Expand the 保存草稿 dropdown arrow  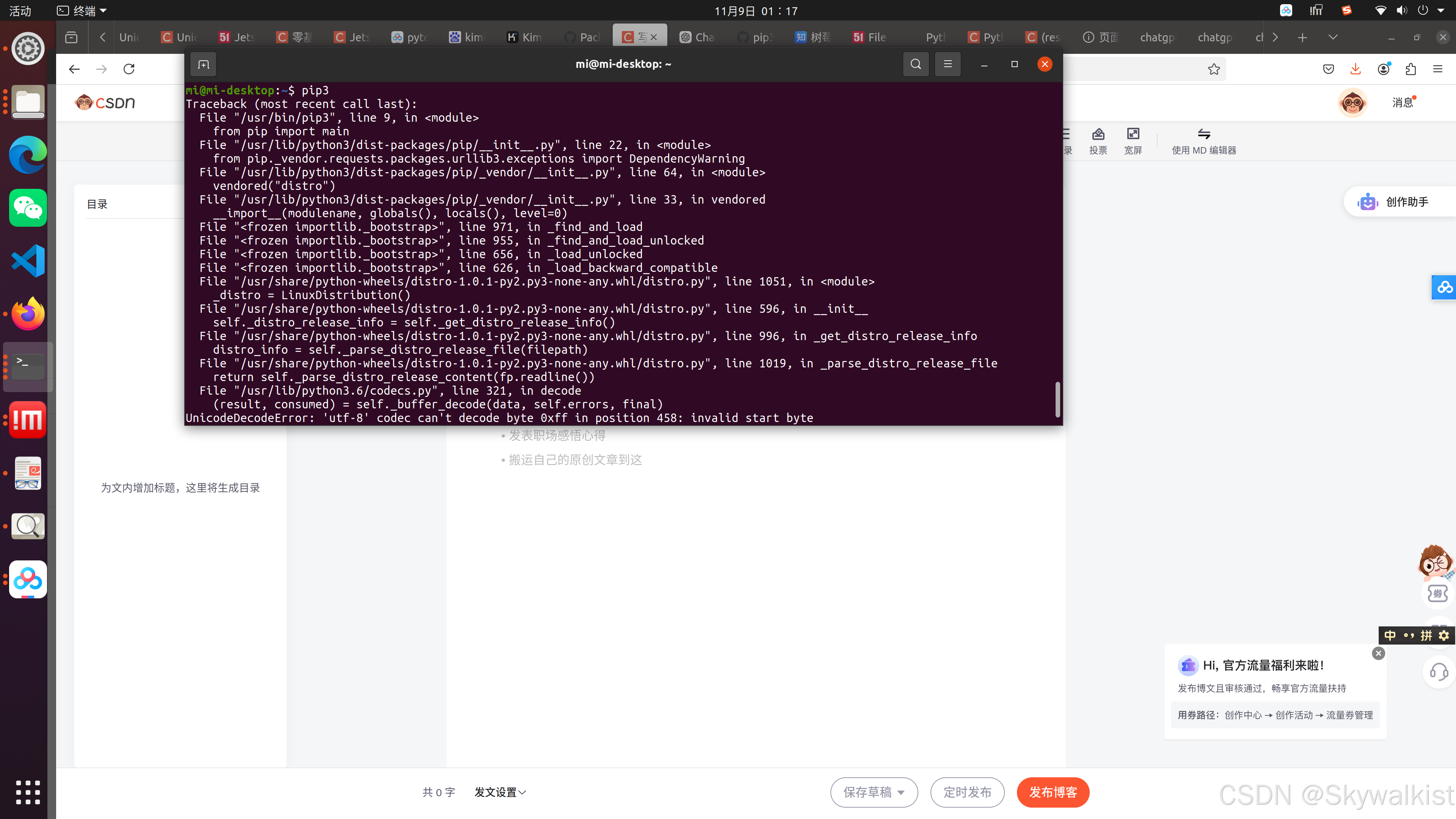901,792
